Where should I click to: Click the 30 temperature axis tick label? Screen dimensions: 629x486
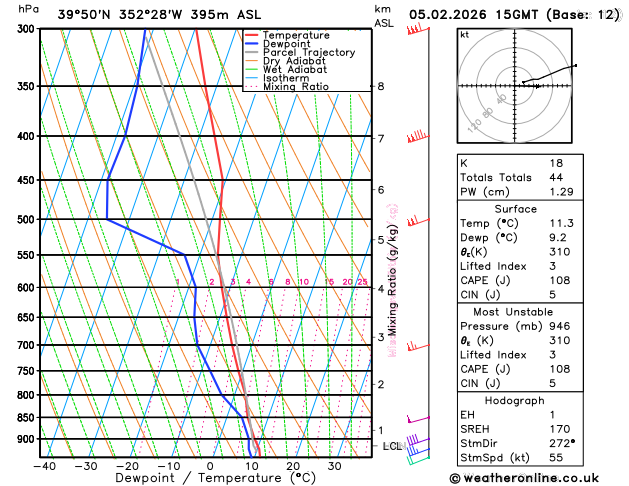pos(334,466)
